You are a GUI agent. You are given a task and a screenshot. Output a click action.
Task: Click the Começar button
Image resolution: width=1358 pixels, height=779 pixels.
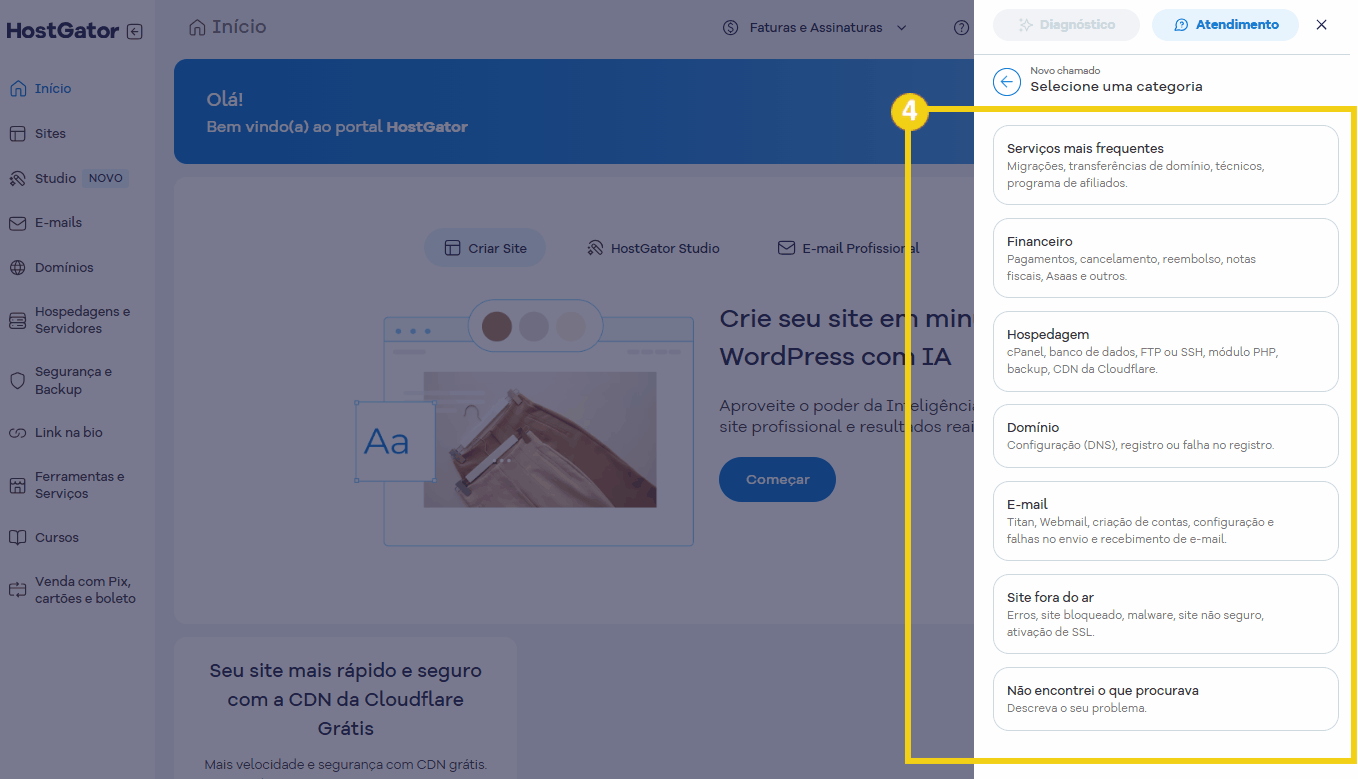coord(777,480)
